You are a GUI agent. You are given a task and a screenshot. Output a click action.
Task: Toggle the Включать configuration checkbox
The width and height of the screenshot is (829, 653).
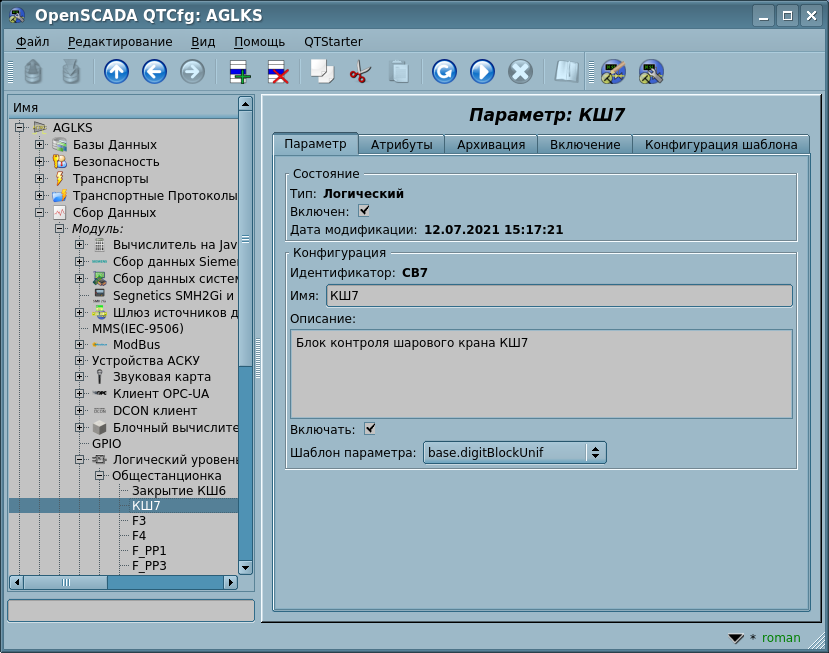tap(370, 429)
